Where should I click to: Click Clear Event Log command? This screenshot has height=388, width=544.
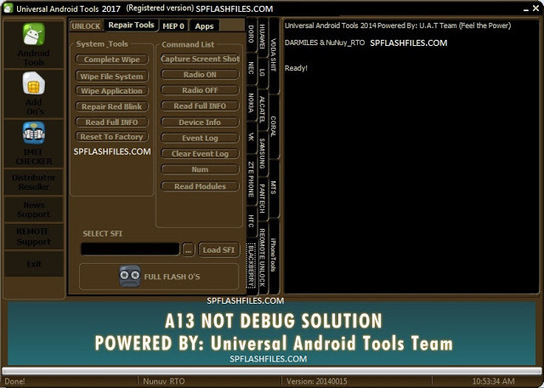pos(200,154)
